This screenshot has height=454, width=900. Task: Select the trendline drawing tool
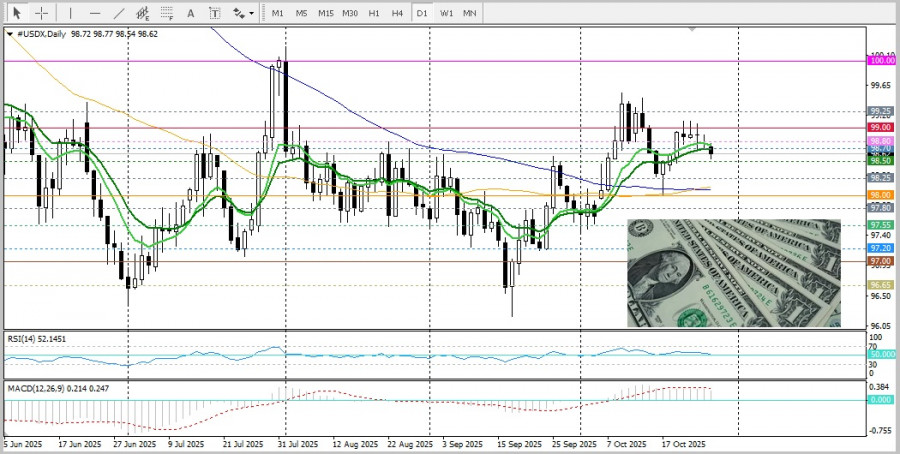pos(119,13)
